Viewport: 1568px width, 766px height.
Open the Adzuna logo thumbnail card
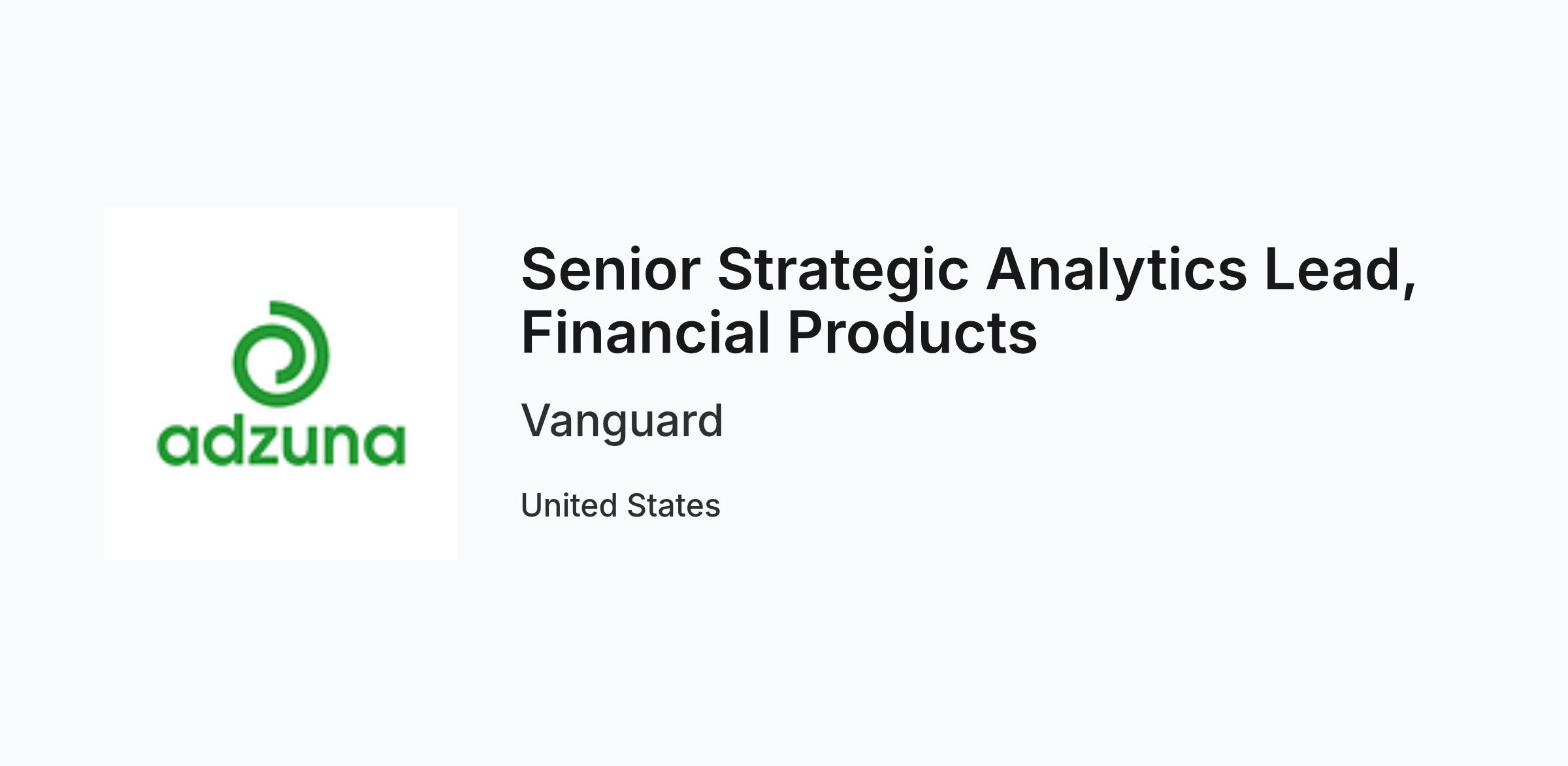point(281,383)
